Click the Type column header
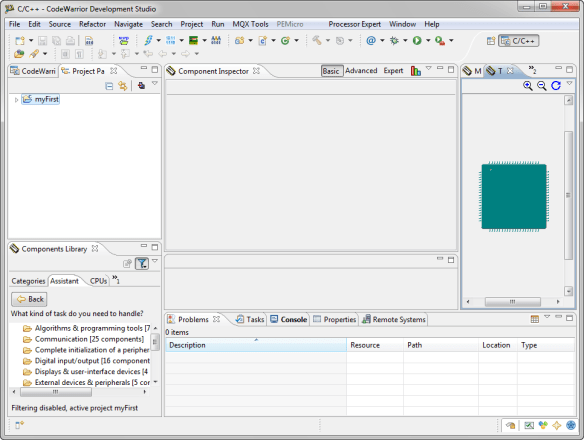Screen dimensions: 584x440 546,345
